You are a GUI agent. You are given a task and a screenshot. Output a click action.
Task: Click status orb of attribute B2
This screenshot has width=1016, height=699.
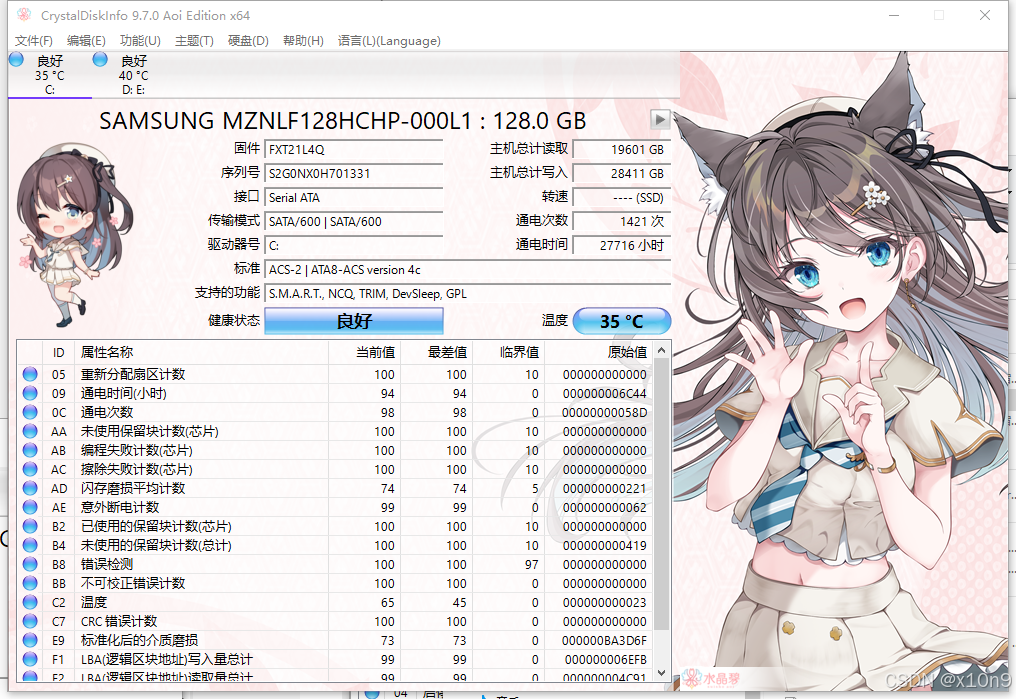(x=30, y=526)
